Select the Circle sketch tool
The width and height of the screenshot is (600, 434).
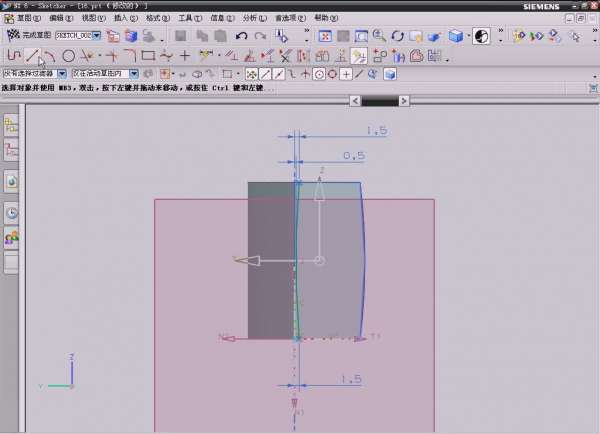pyautogui.click(x=69, y=55)
